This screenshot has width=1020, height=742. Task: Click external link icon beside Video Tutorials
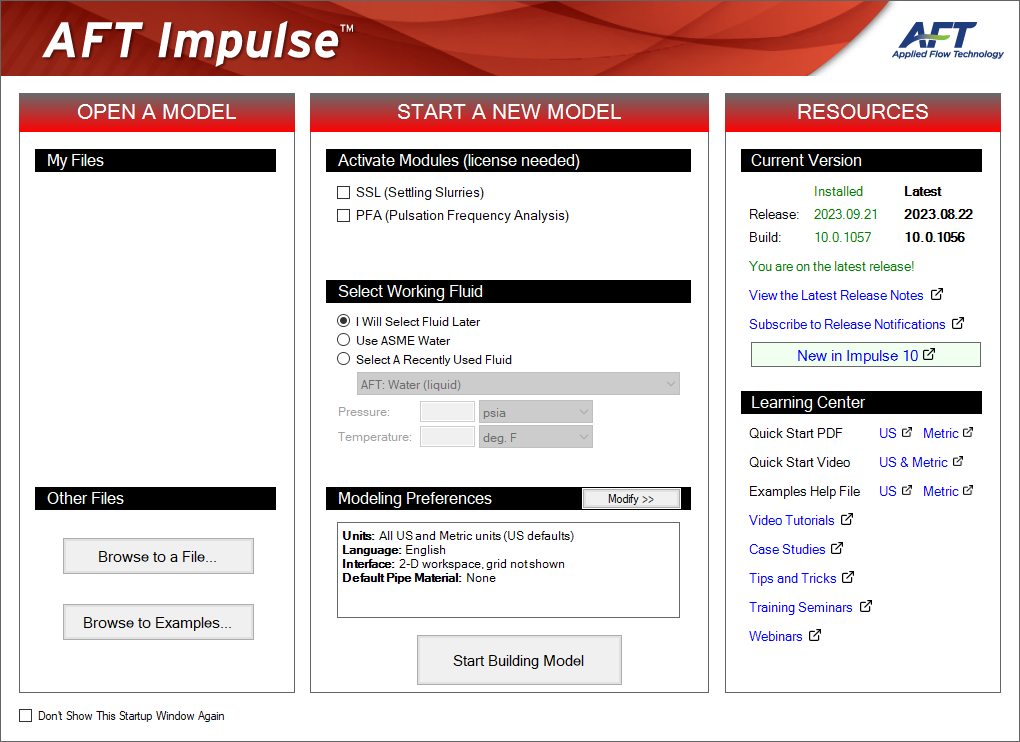pos(847,520)
